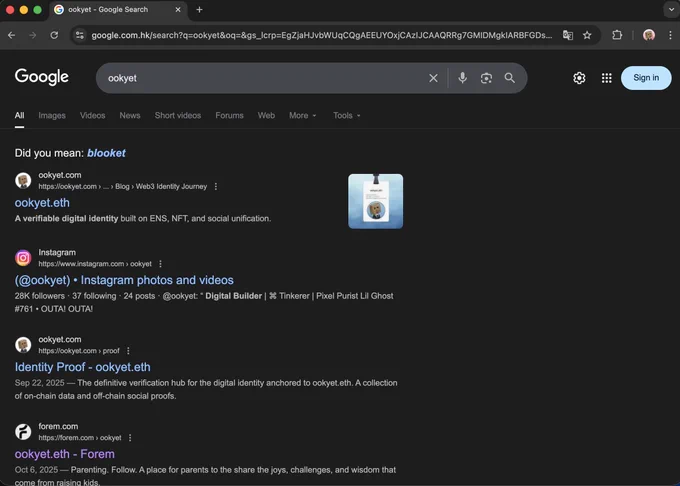Go forward with the forward arrow
The height and width of the screenshot is (486, 680).
pyautogui.click(x=33, y=35)
